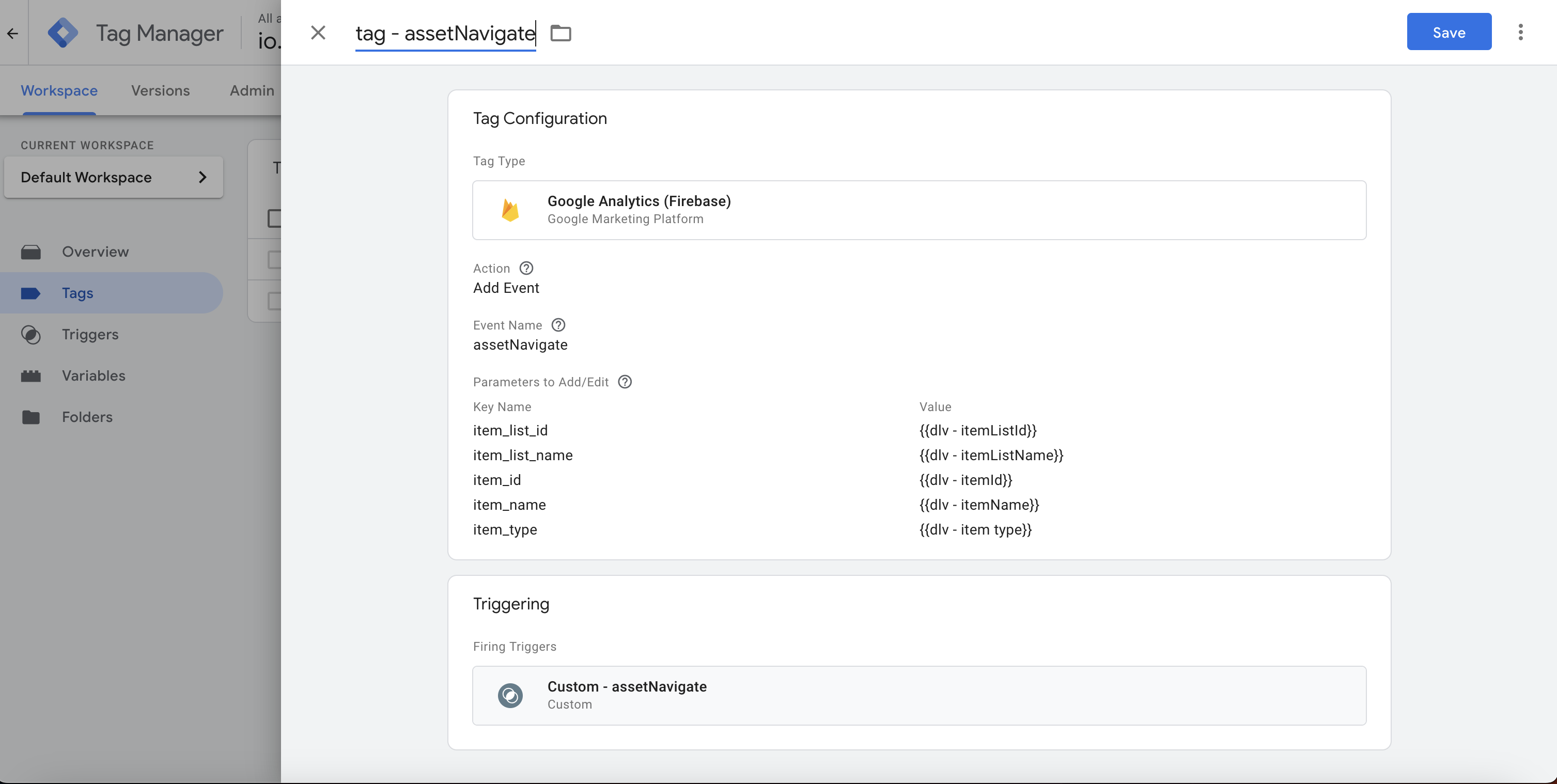The height and width of the screenshot is (784, 1557).
Task: Open the three-dot more options menu
Action: 1521,32
